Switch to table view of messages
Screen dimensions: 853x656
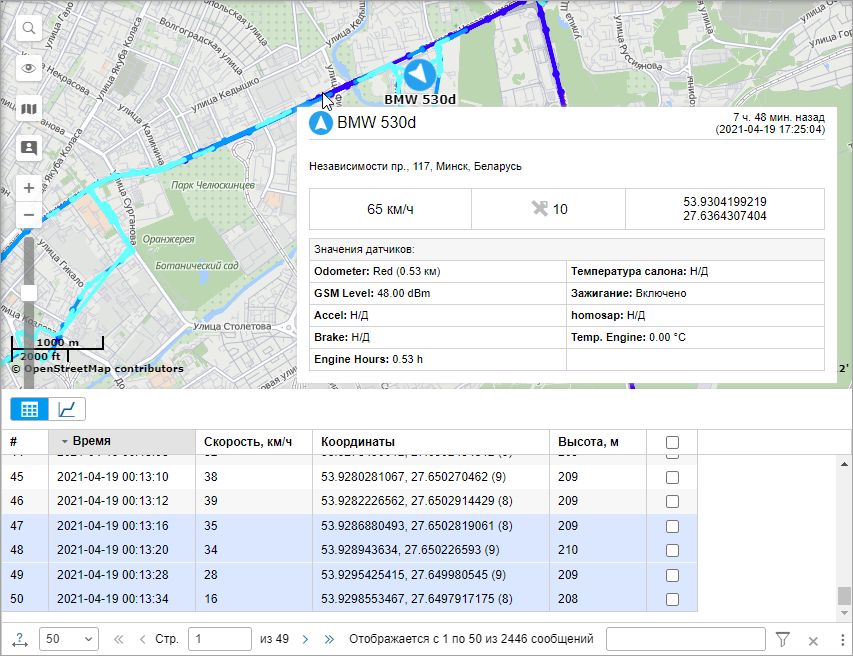[29, 409]
